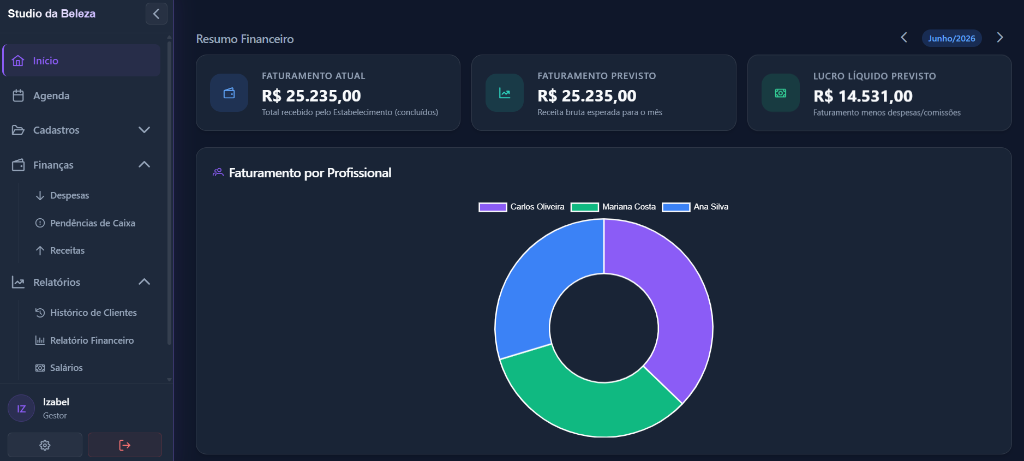Click the Início house icon
The width and height of the screenshot is (1024, 461).
(18, 61)
